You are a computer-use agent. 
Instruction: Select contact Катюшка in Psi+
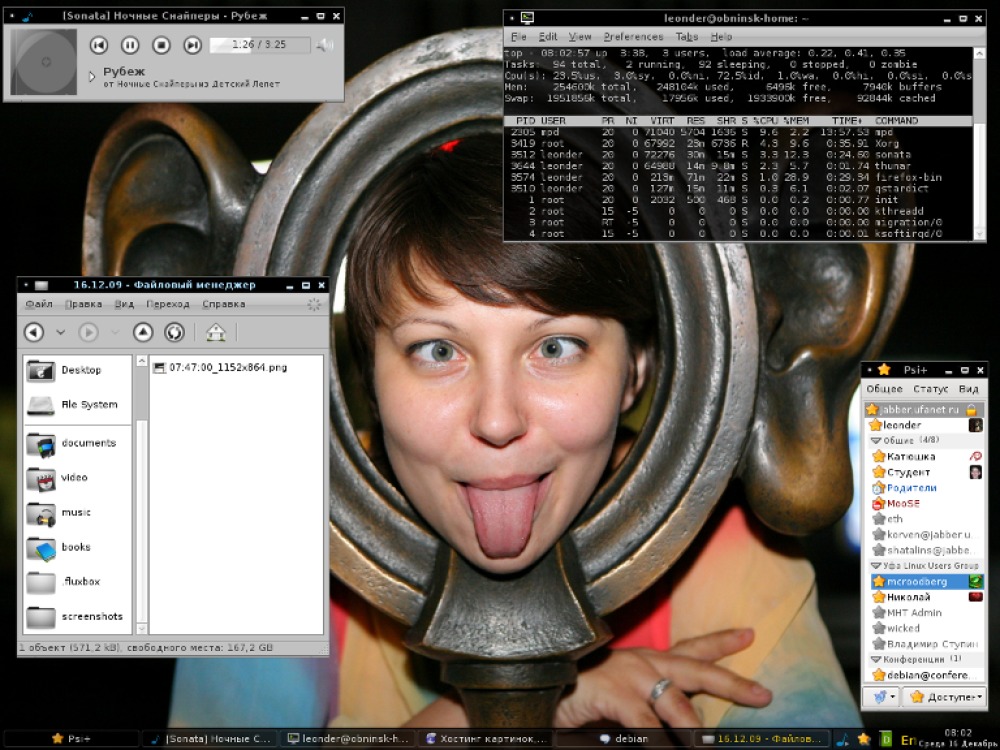click(927, 457)
